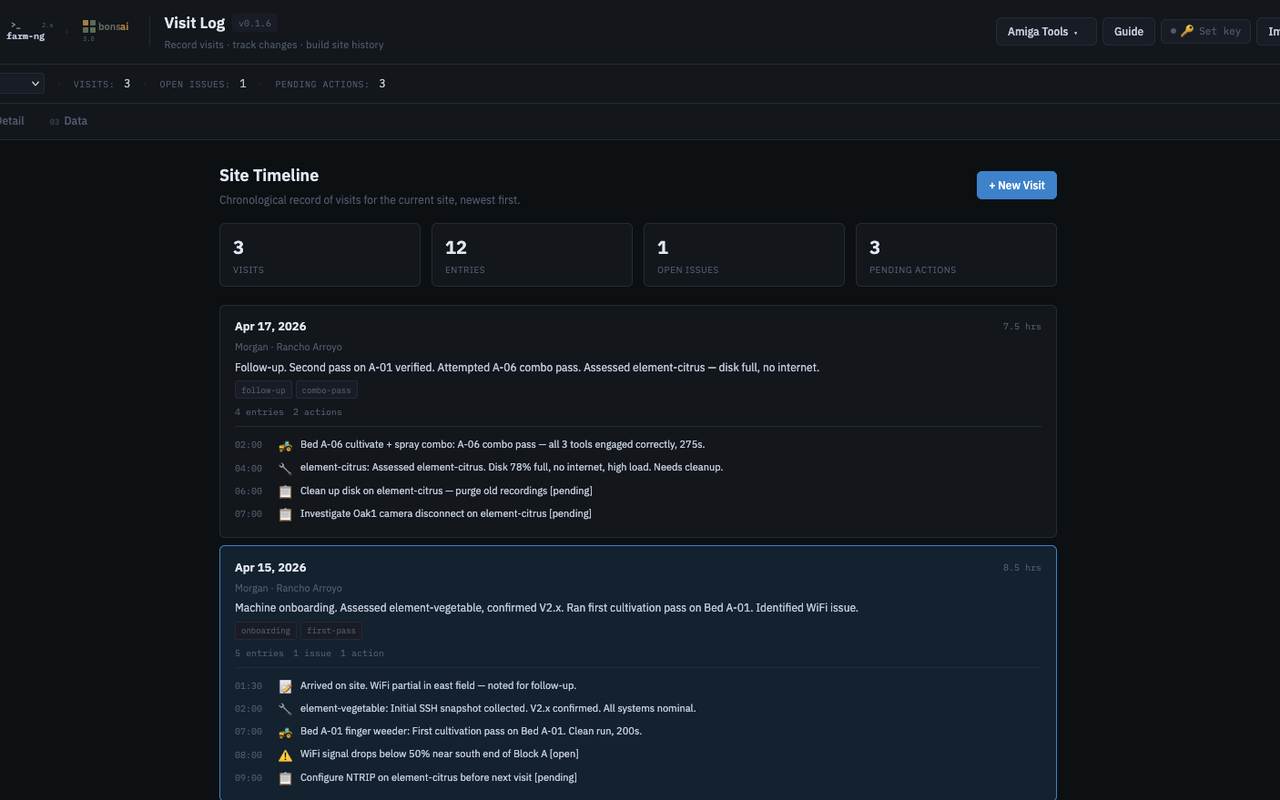Click the Entries stat card showing 12
Image resolution: width=1280 pixels, height=800 pixels.
(532, 255)
